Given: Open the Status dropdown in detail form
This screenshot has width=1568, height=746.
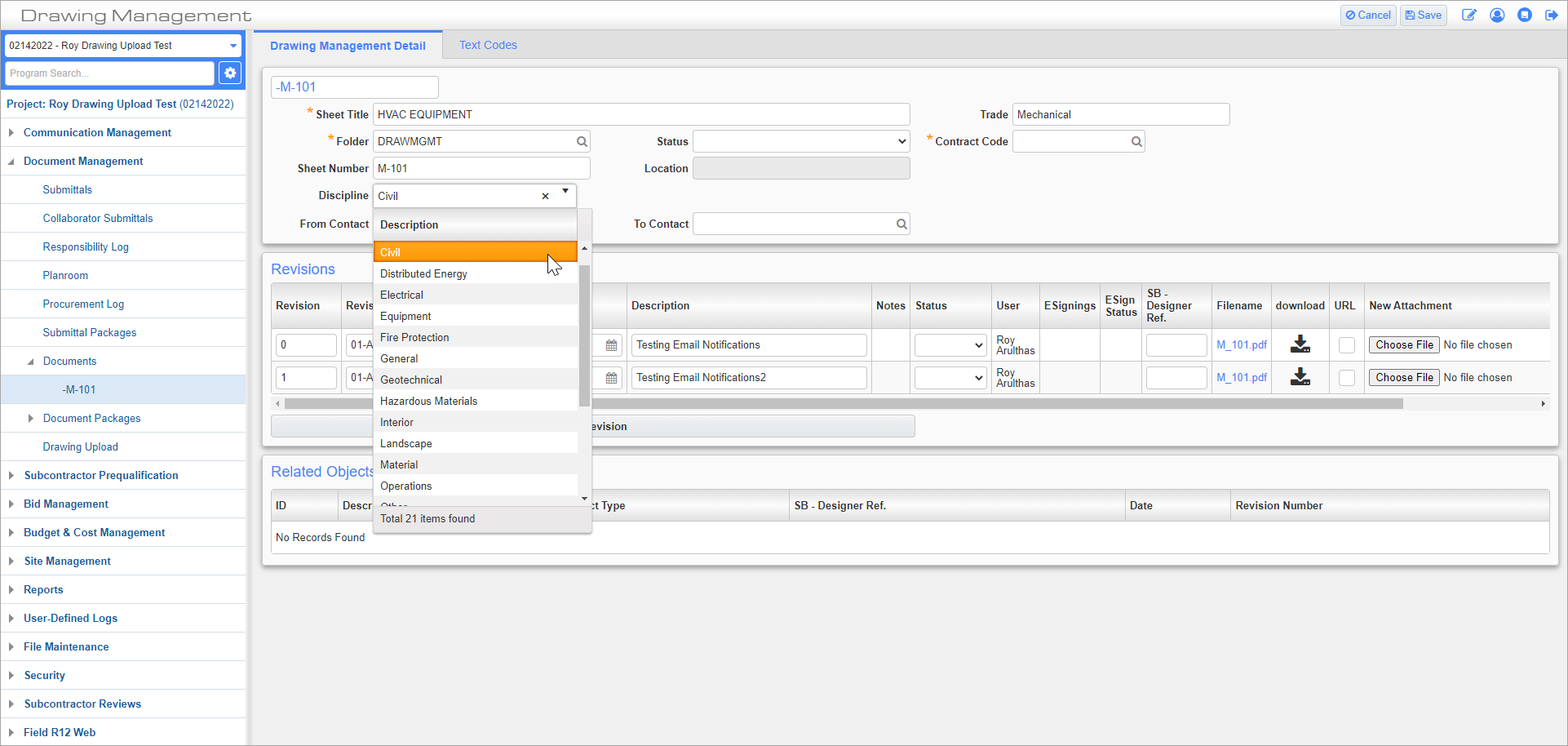Looking at the screenshot, I should coord(801,142).
